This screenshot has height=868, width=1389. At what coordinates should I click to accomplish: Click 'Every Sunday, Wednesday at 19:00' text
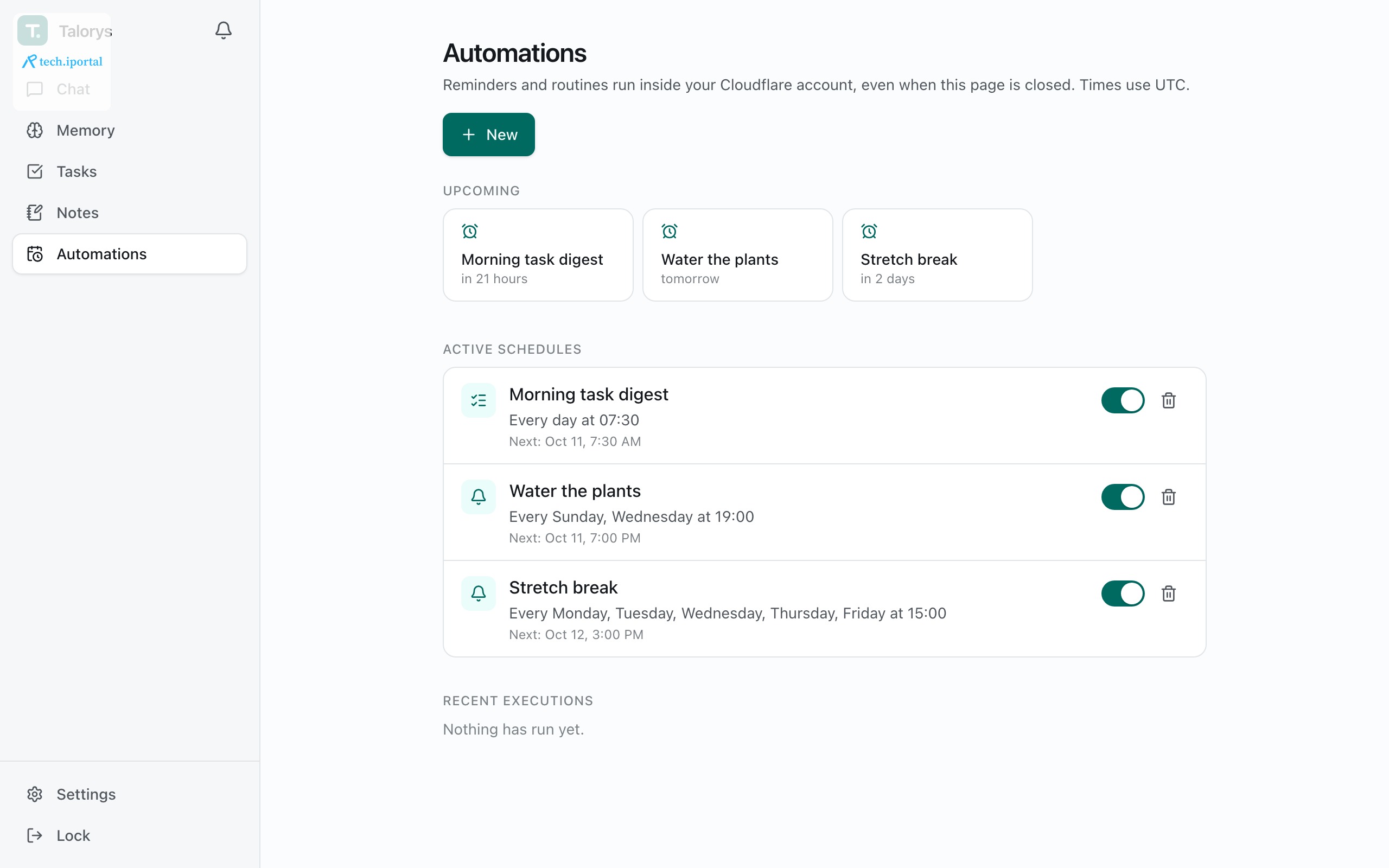coord(632,516)
